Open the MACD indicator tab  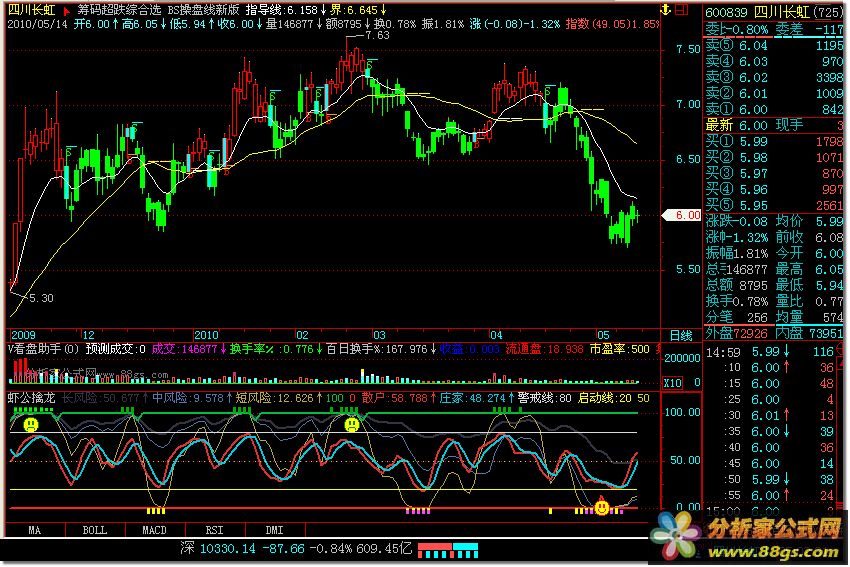154,528
